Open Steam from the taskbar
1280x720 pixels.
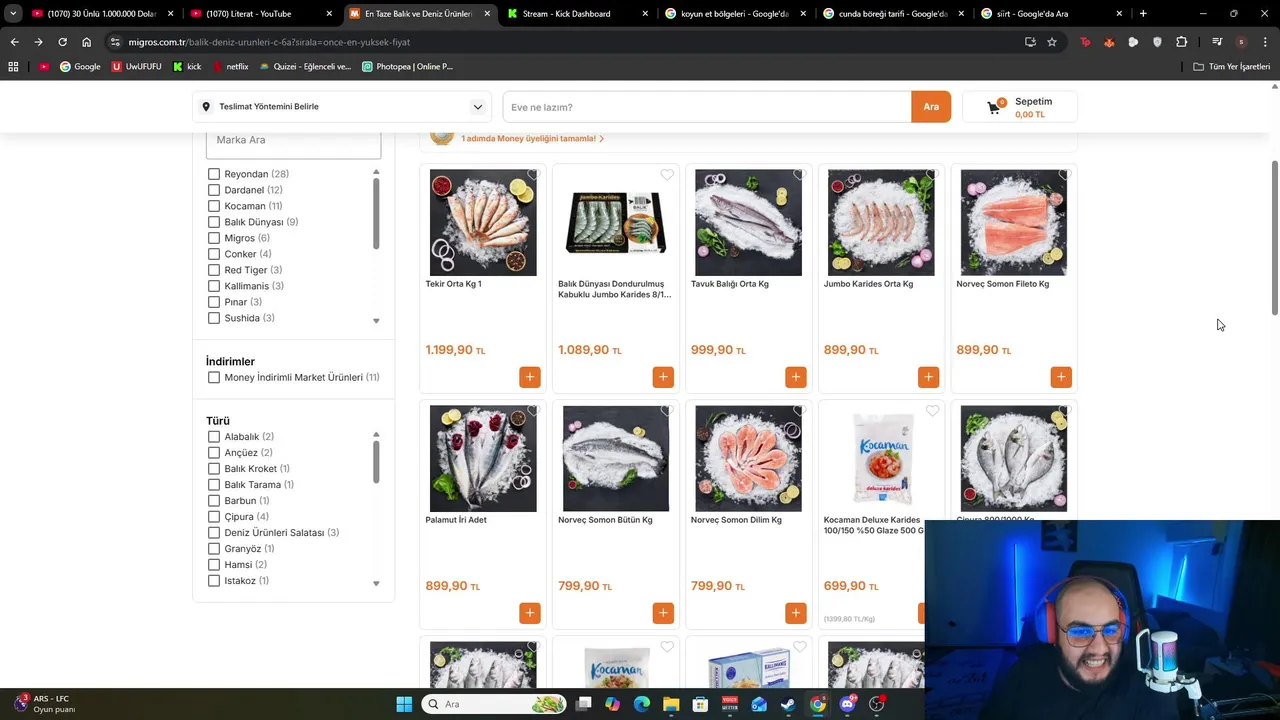point(788,704)
